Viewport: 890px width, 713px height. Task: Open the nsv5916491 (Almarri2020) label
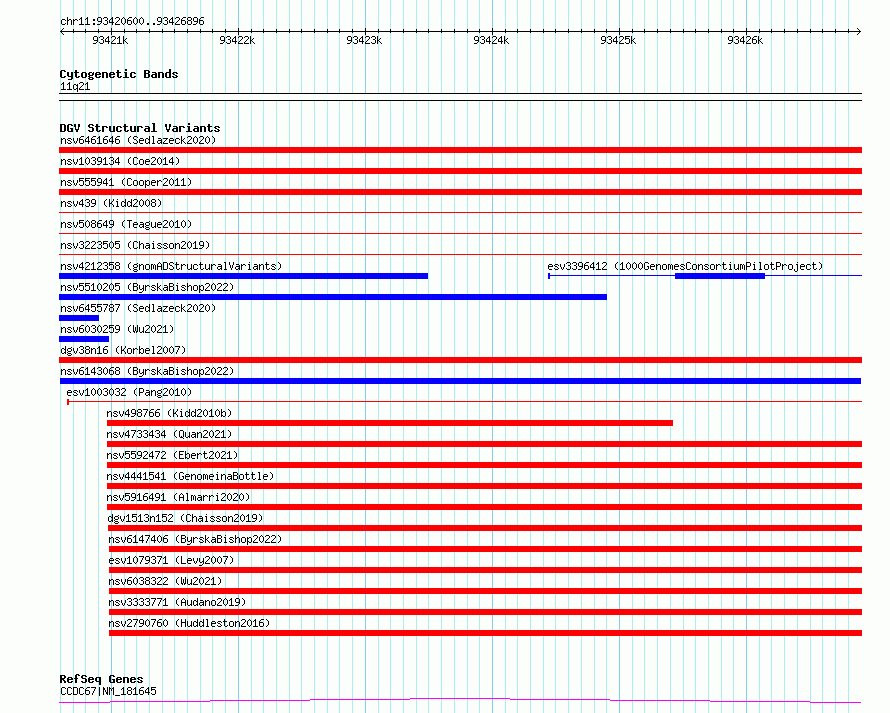[178, 497]
